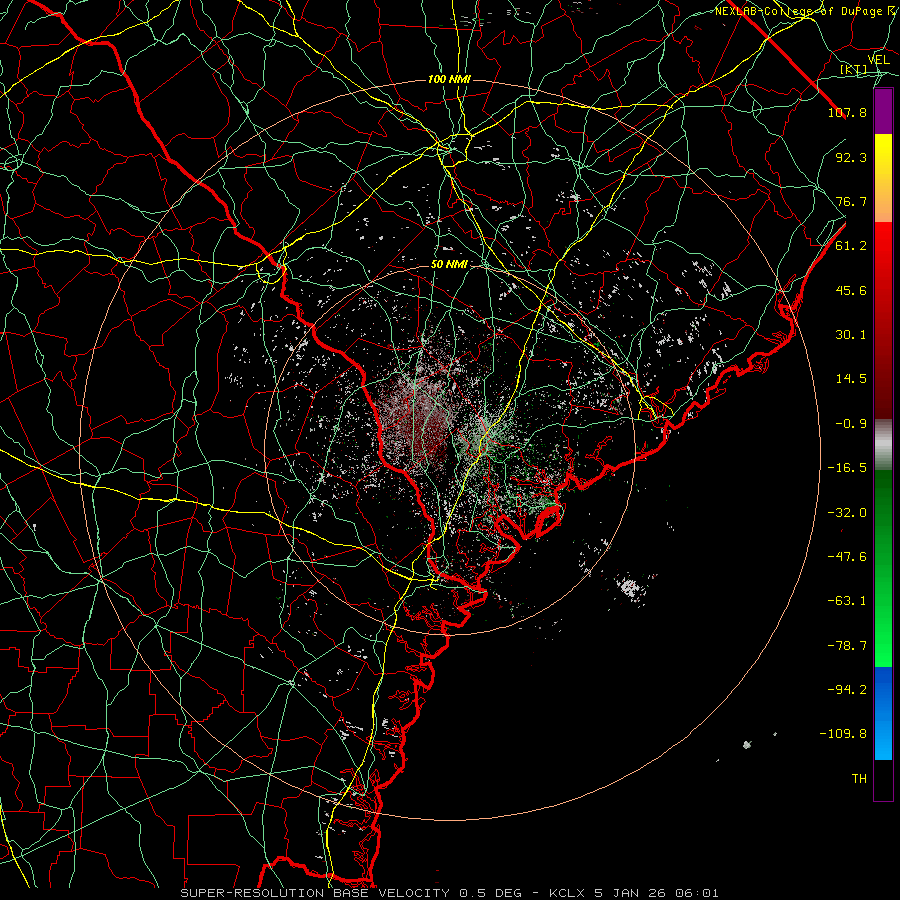900x900 pixels.
Task: Pick the gray near-zero segment of the color bar
Action: point(883,445)
